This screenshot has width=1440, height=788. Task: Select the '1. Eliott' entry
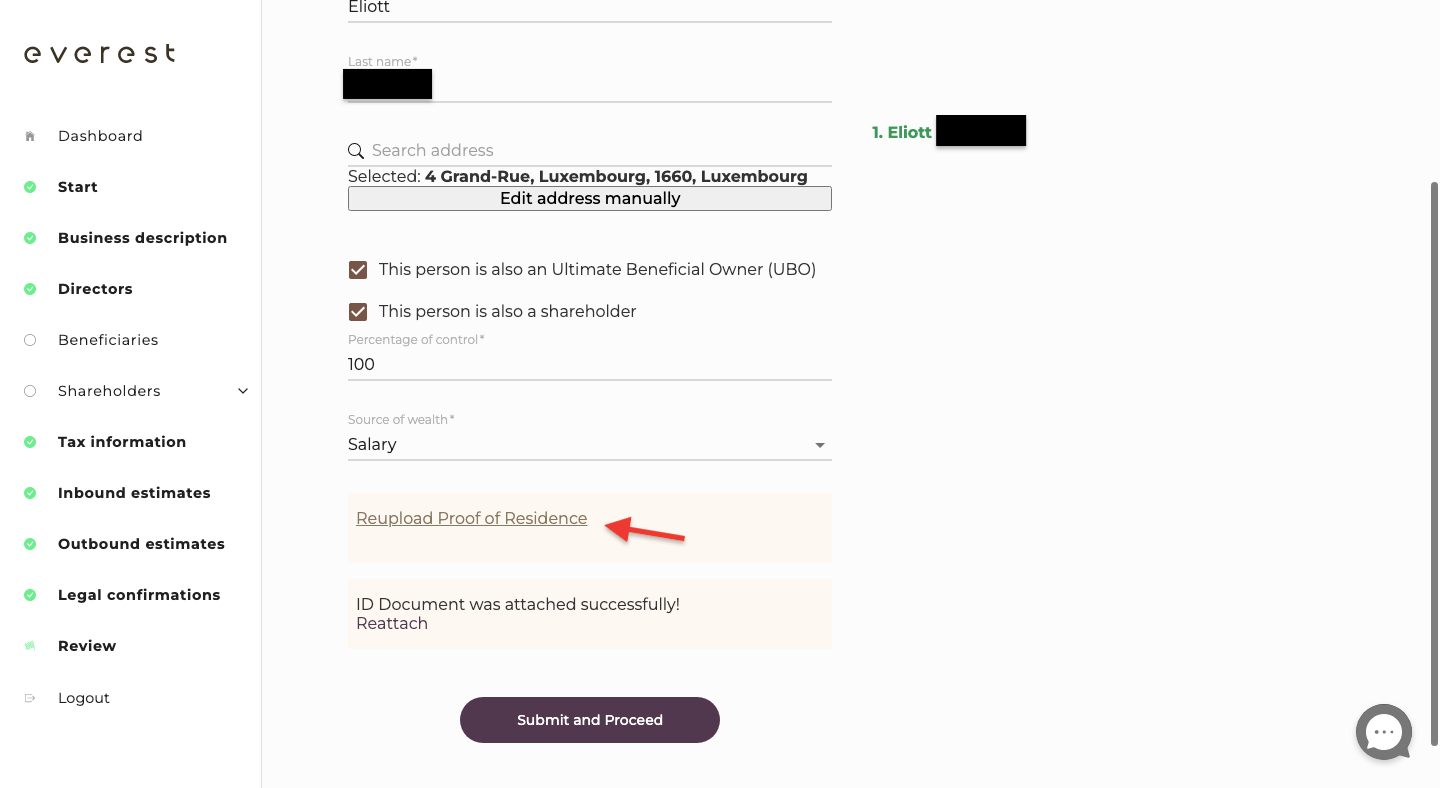click(x=901, y=131)
